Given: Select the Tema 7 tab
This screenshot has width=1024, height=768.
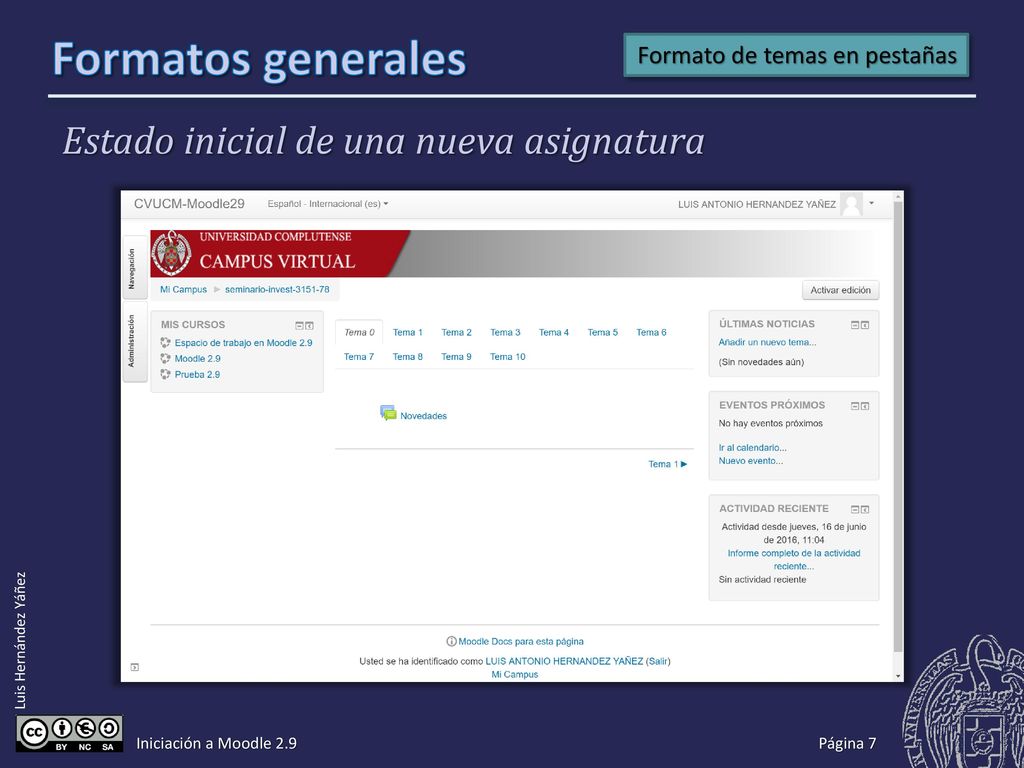Looking at the screenshot, I should (x=359, y=357).
